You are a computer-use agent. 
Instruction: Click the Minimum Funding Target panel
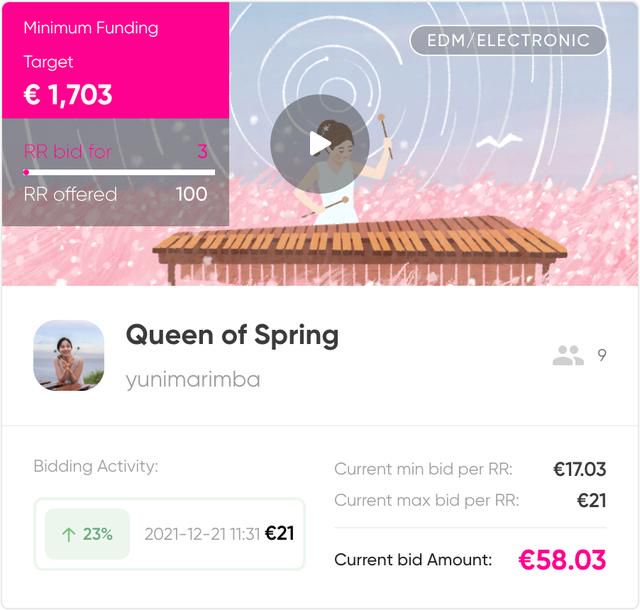[x=116, y=60]
